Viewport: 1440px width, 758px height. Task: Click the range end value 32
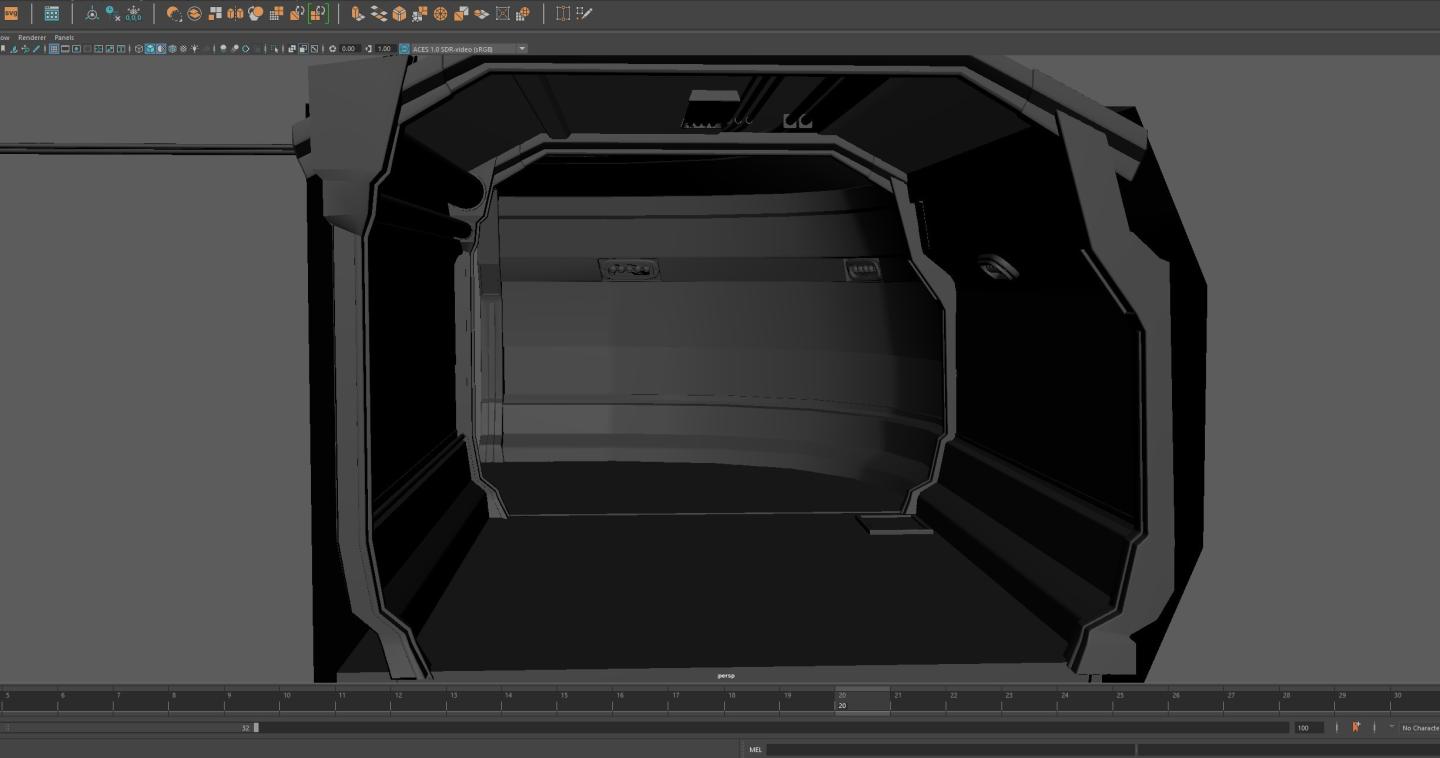click(x=245, y=728)
